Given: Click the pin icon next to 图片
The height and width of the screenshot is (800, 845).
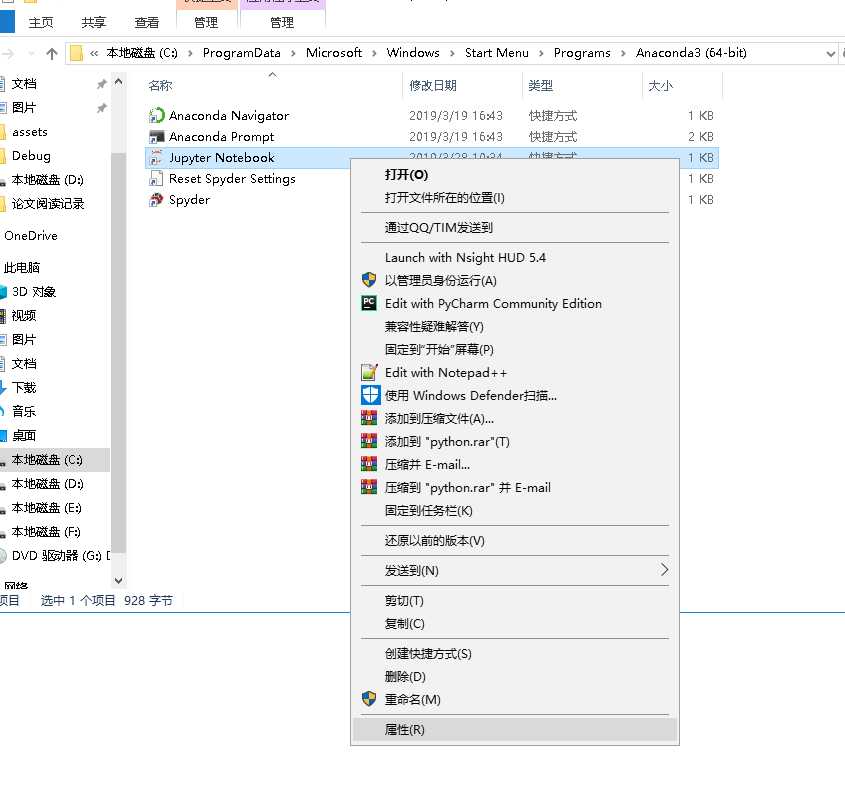Looking at the screenshot, I should tap(101, 108).
